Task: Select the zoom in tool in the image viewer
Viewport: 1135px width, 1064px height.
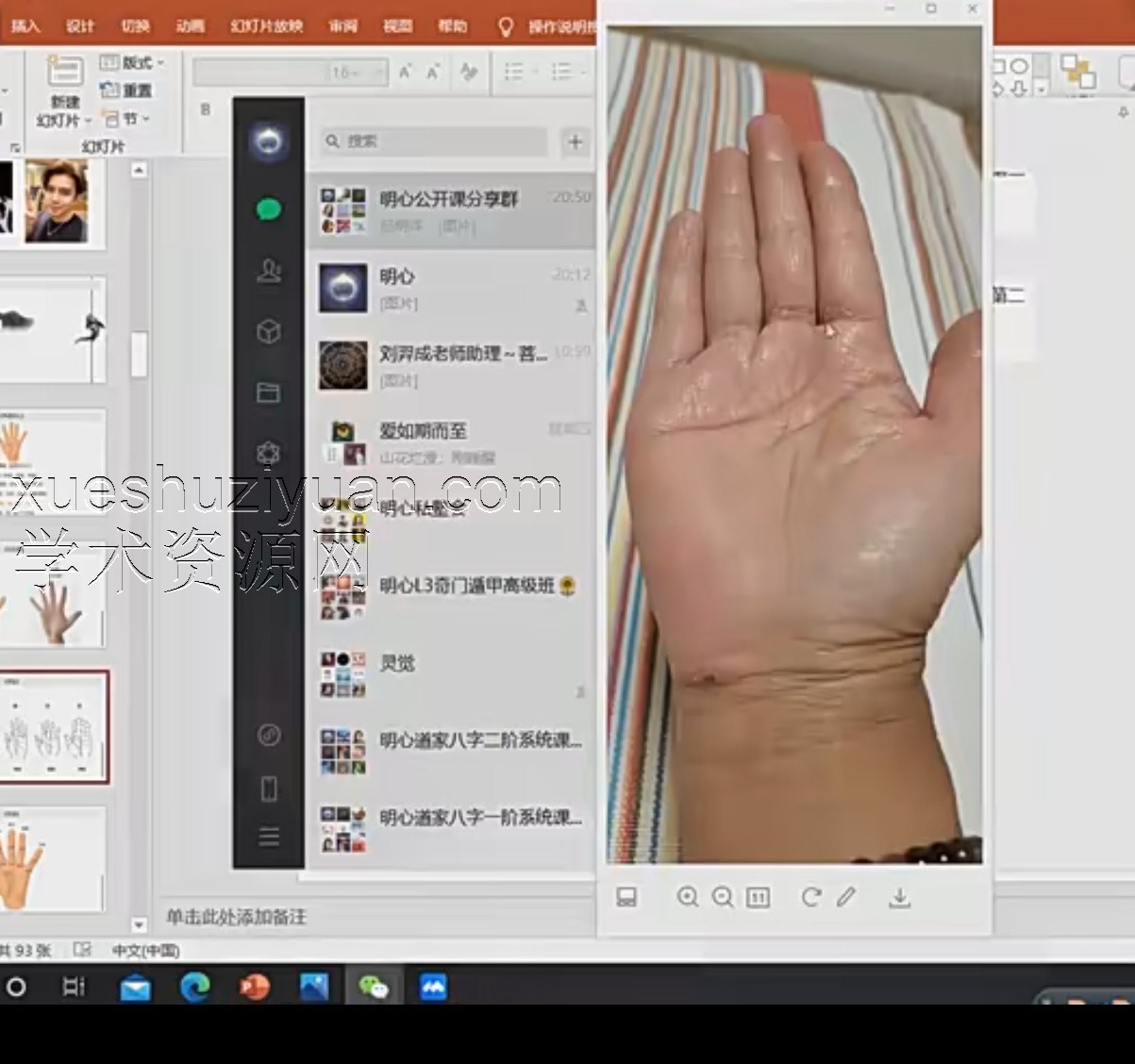Action: (688, 897)
